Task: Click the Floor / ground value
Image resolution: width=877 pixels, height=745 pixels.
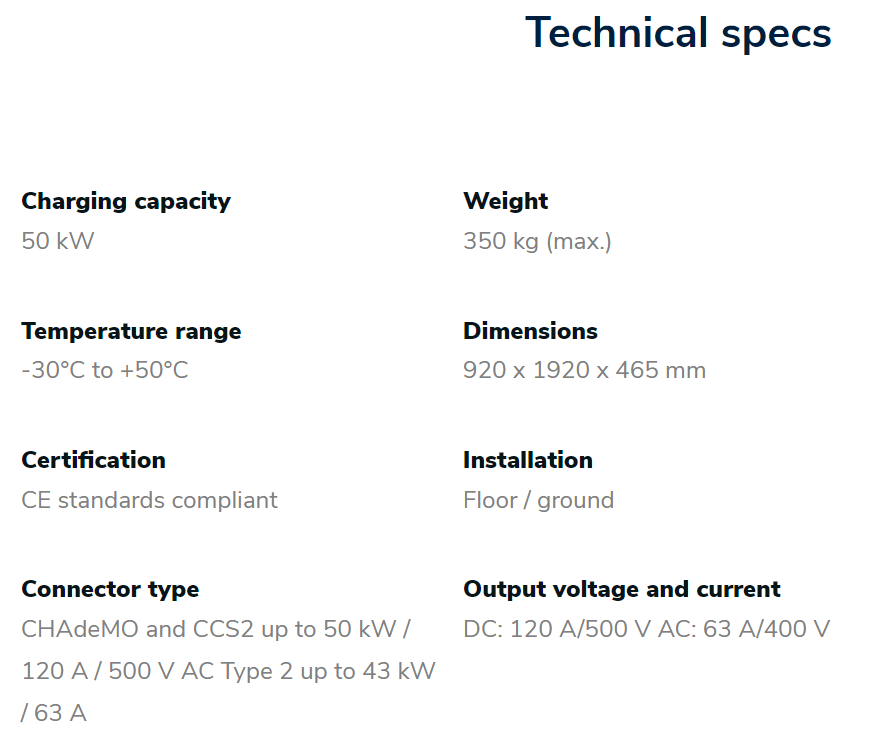Action: [539, 501]
